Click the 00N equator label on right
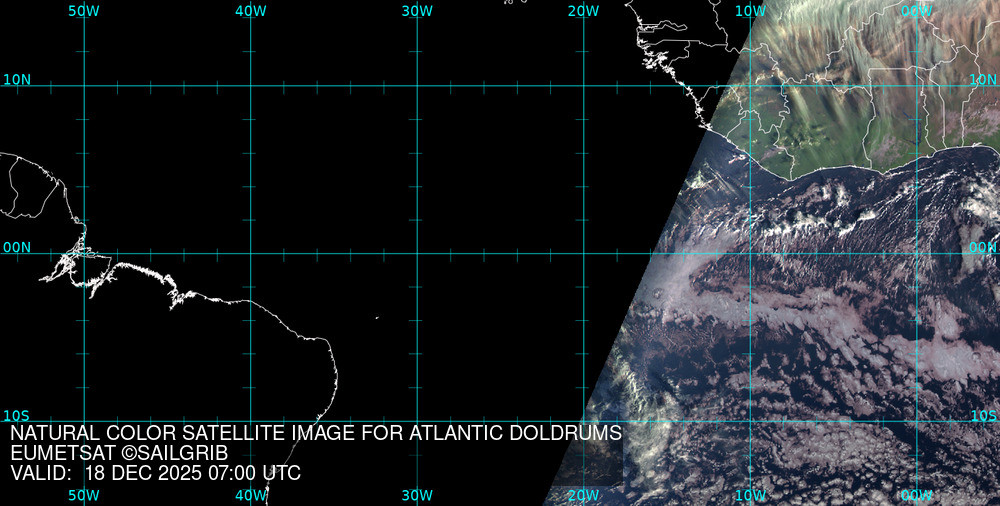Image resolution: width=1000 pixels, height=506 pixels. pos(983,247)
